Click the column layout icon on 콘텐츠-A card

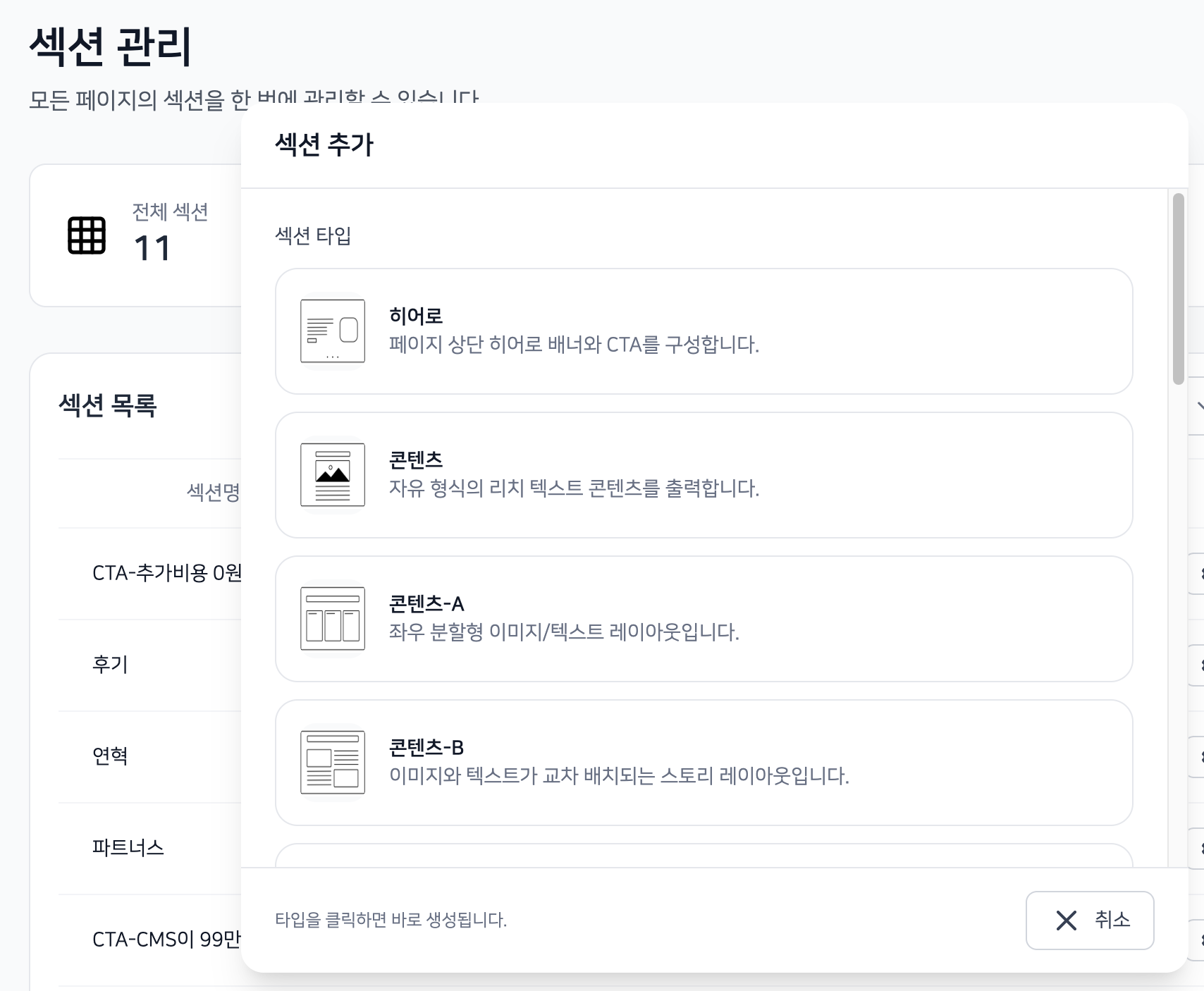point(332,619)
